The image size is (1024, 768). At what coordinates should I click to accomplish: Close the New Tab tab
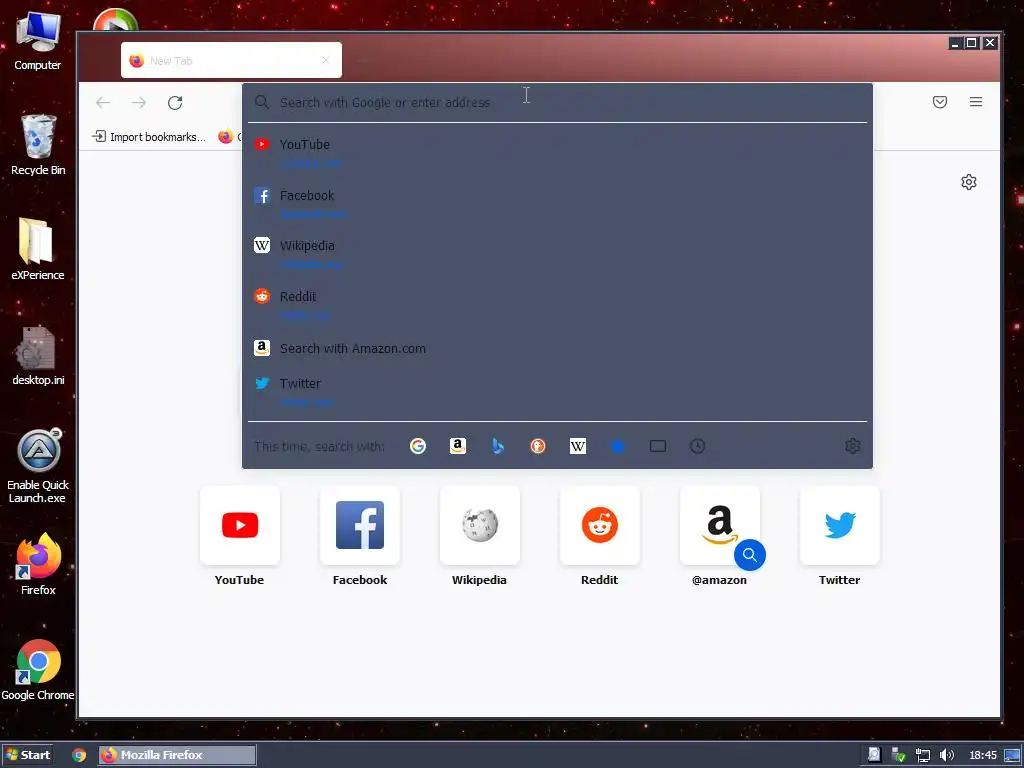pyautogui.click(x=325, y=60)
